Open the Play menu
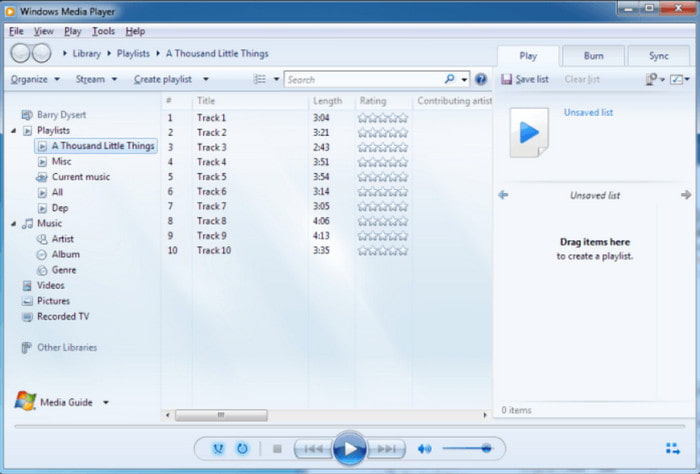This screenshot has width=700, height=474. 72,31
